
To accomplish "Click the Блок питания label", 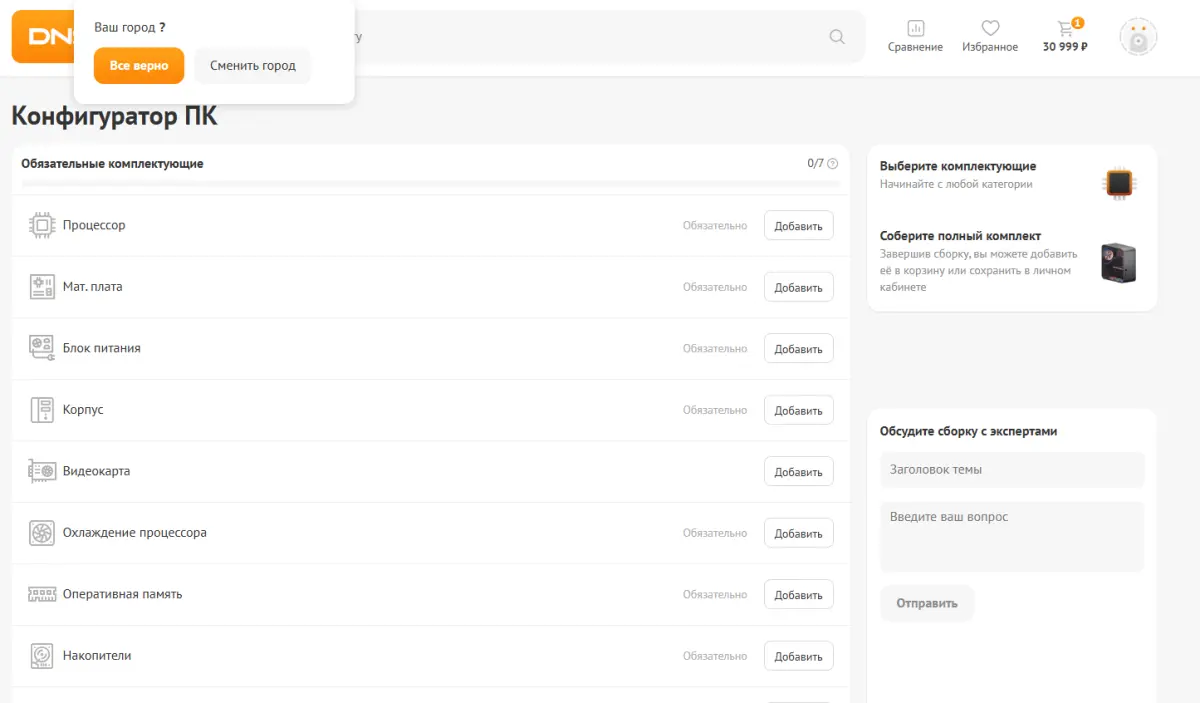I will coord(102,348).
